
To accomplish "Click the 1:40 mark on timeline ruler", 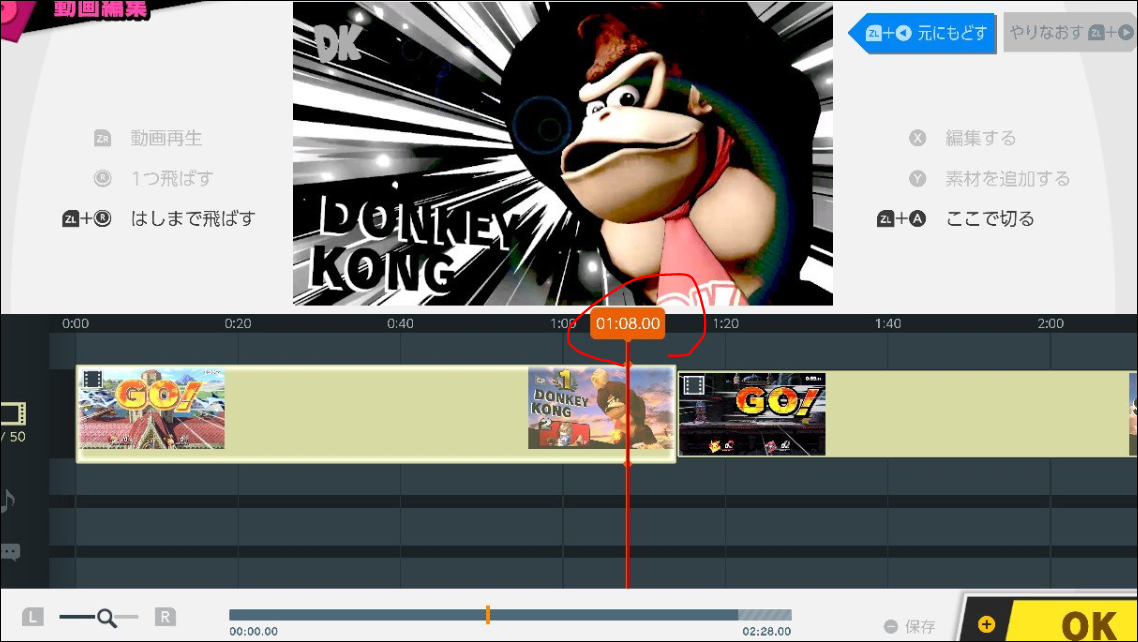I will pyautogui.click(x=888, y=324).
